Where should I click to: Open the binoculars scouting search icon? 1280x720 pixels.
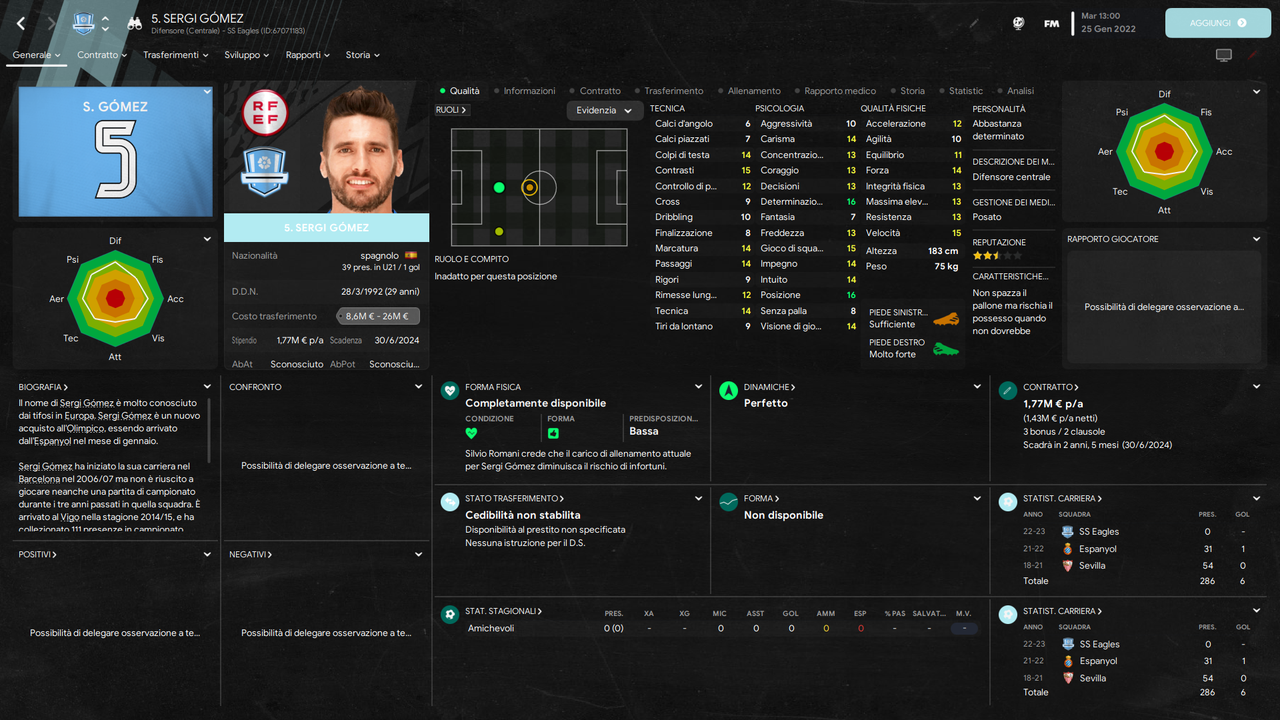tap(134, 23)
